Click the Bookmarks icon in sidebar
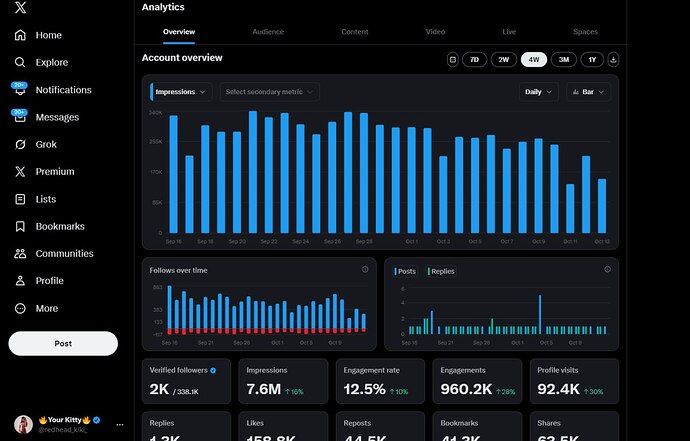690x441 pixels. (20, 226)
